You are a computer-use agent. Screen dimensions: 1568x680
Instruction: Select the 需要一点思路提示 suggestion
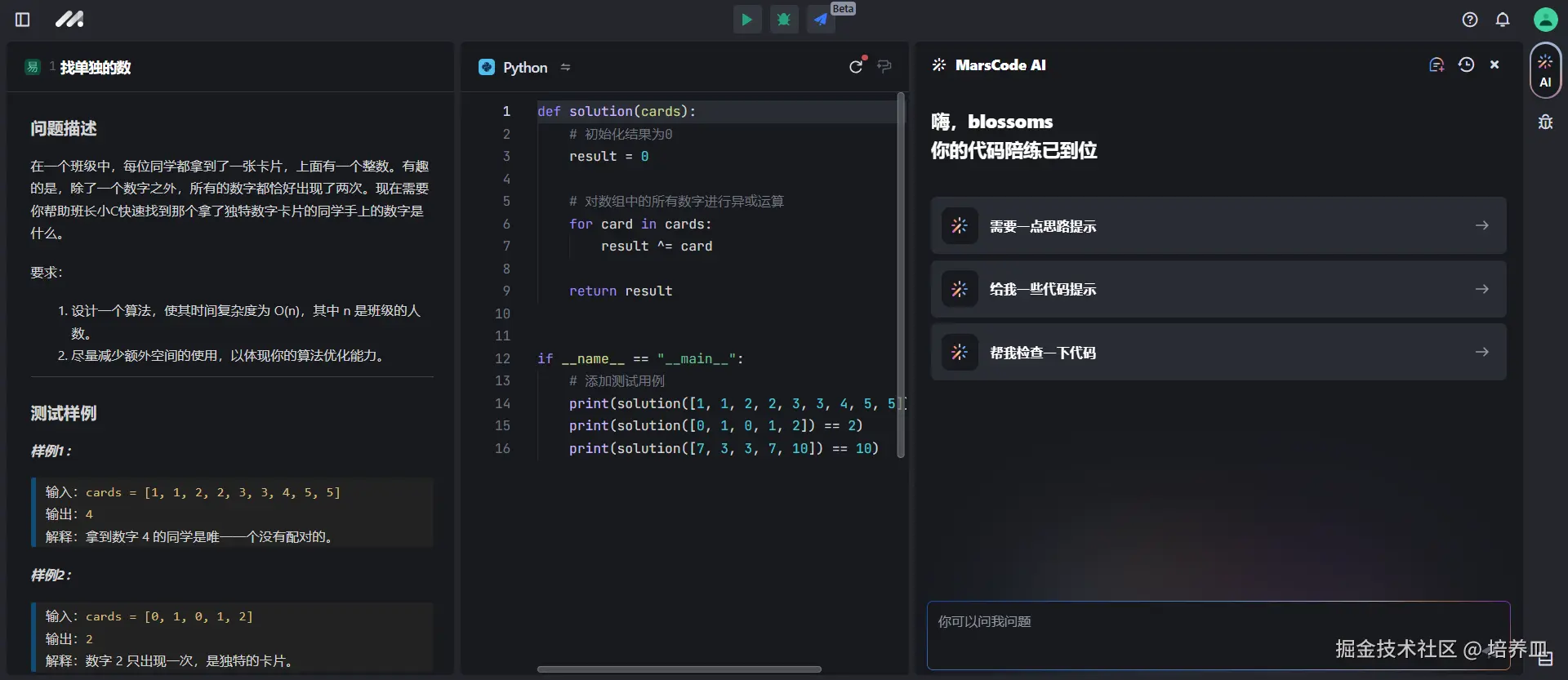tap(1218, 225)
